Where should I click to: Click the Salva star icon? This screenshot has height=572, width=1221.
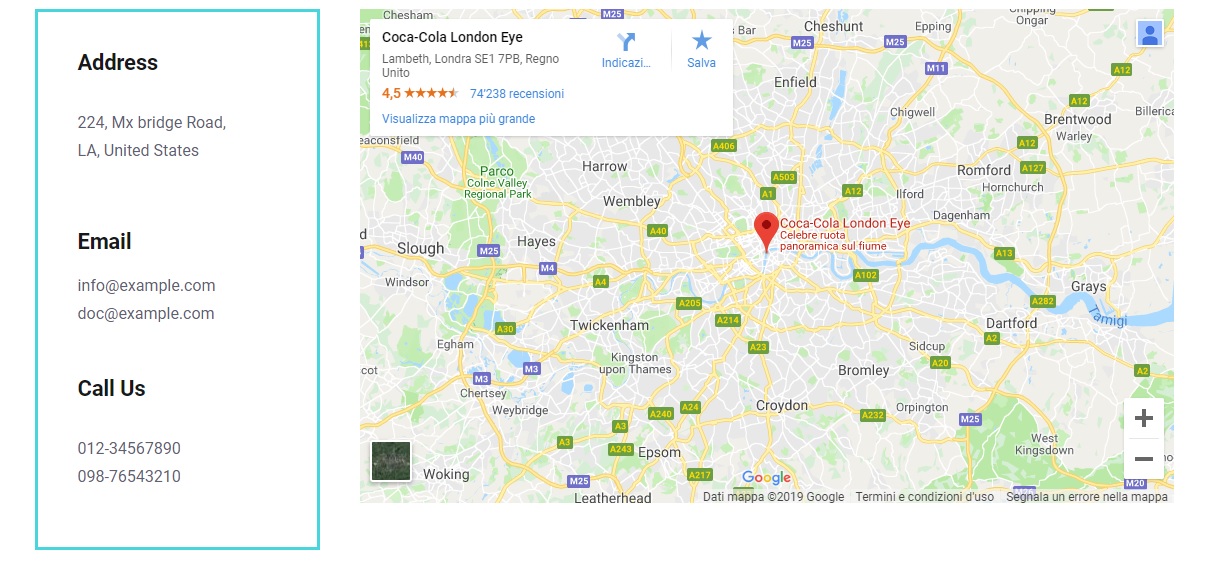pyautogui.click(x=702, y=40)
